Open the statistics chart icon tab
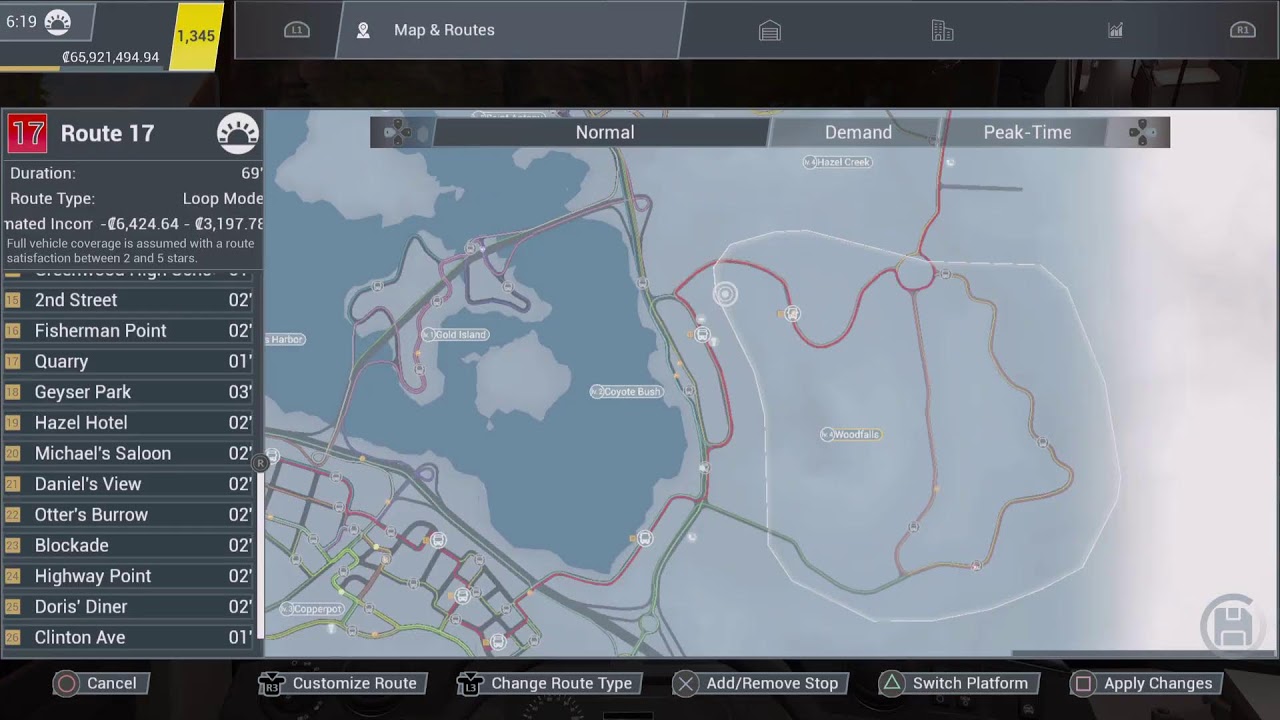Viewport: 1280px width, 720px height. (1115, 31)
